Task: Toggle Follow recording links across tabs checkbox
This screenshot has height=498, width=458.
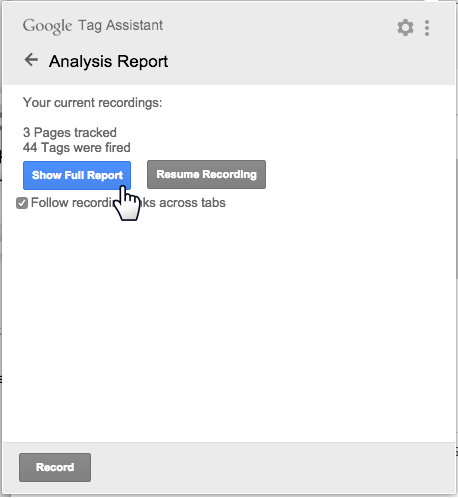Action: (22, 203)
